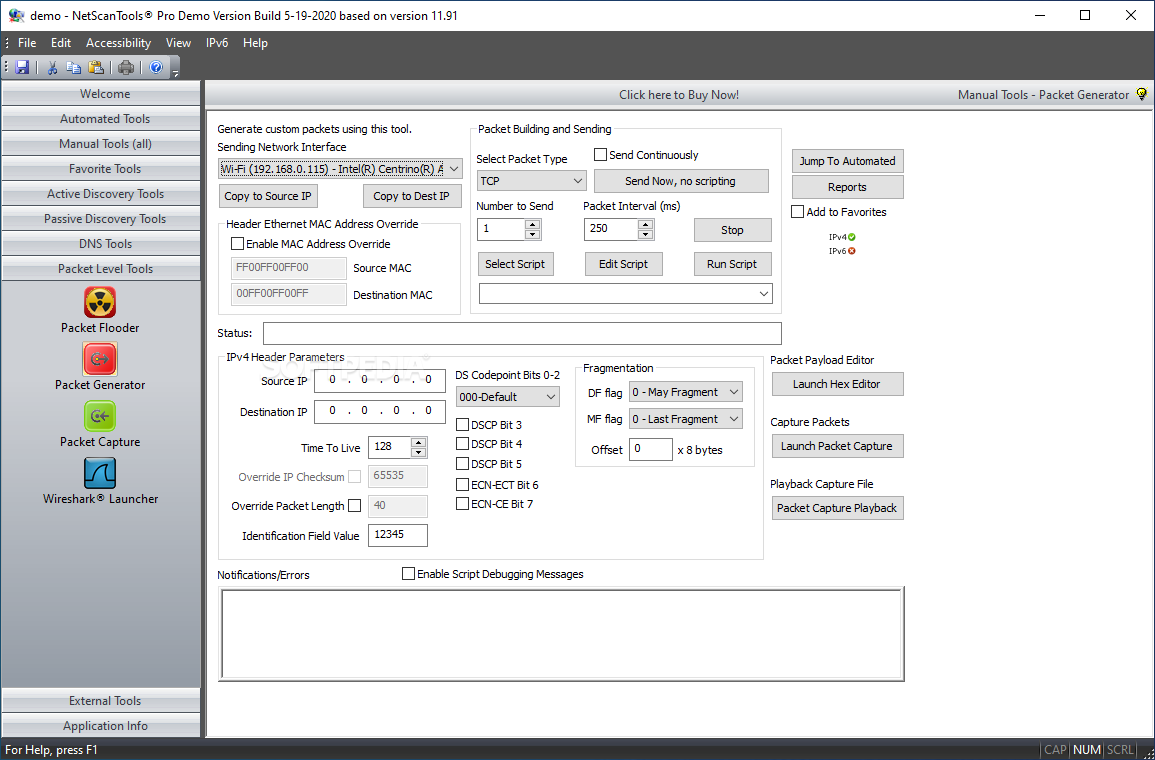Click the Print toolbar icon
This screenshot has height=760, width=1155.
point(126,68)
